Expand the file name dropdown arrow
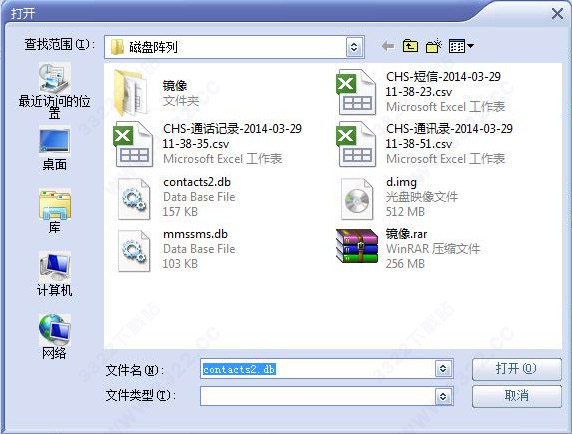Image resolution: width=572 pixels, height=434 pixels. [x=443, y=369]
